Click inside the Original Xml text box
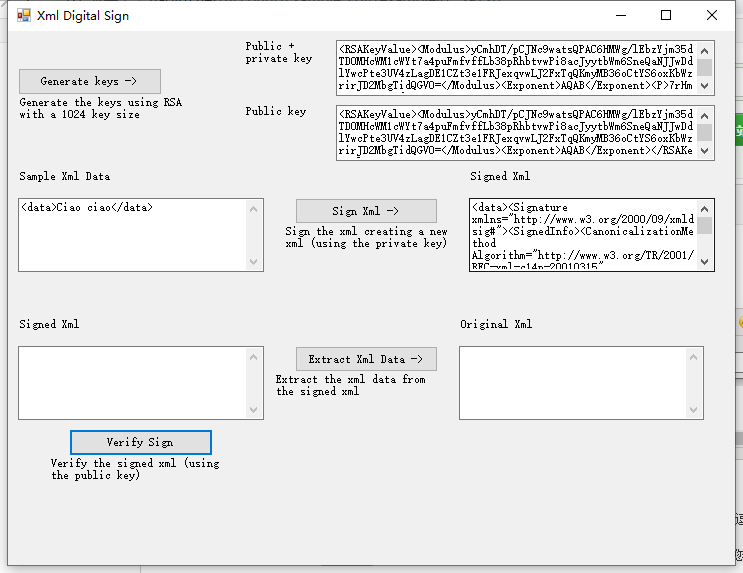 pyautogui.click(x=572, y=383)
